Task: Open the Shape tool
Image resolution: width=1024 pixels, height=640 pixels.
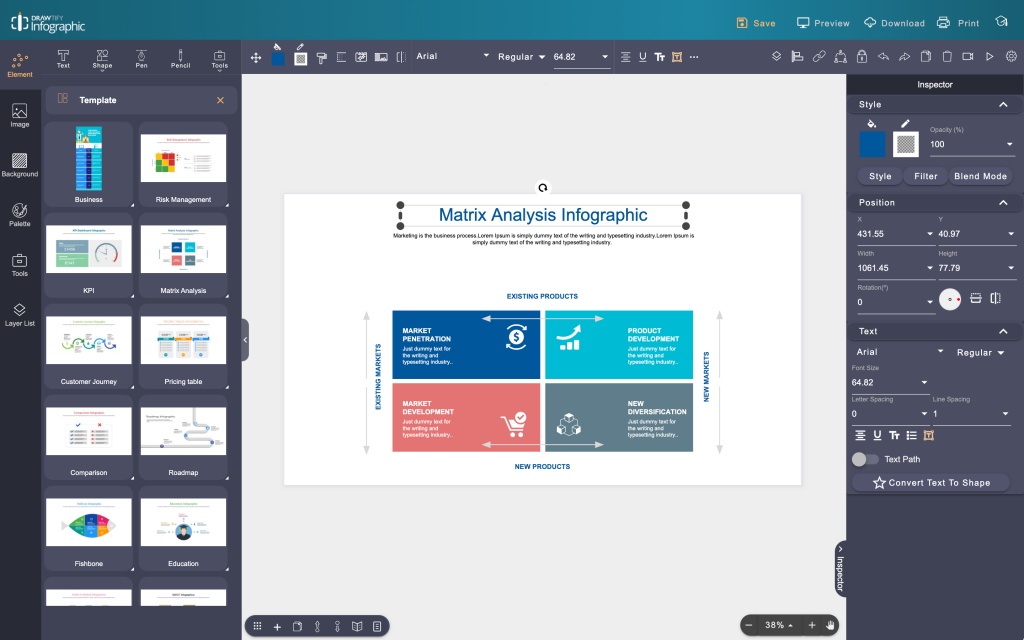Action: 102,58
